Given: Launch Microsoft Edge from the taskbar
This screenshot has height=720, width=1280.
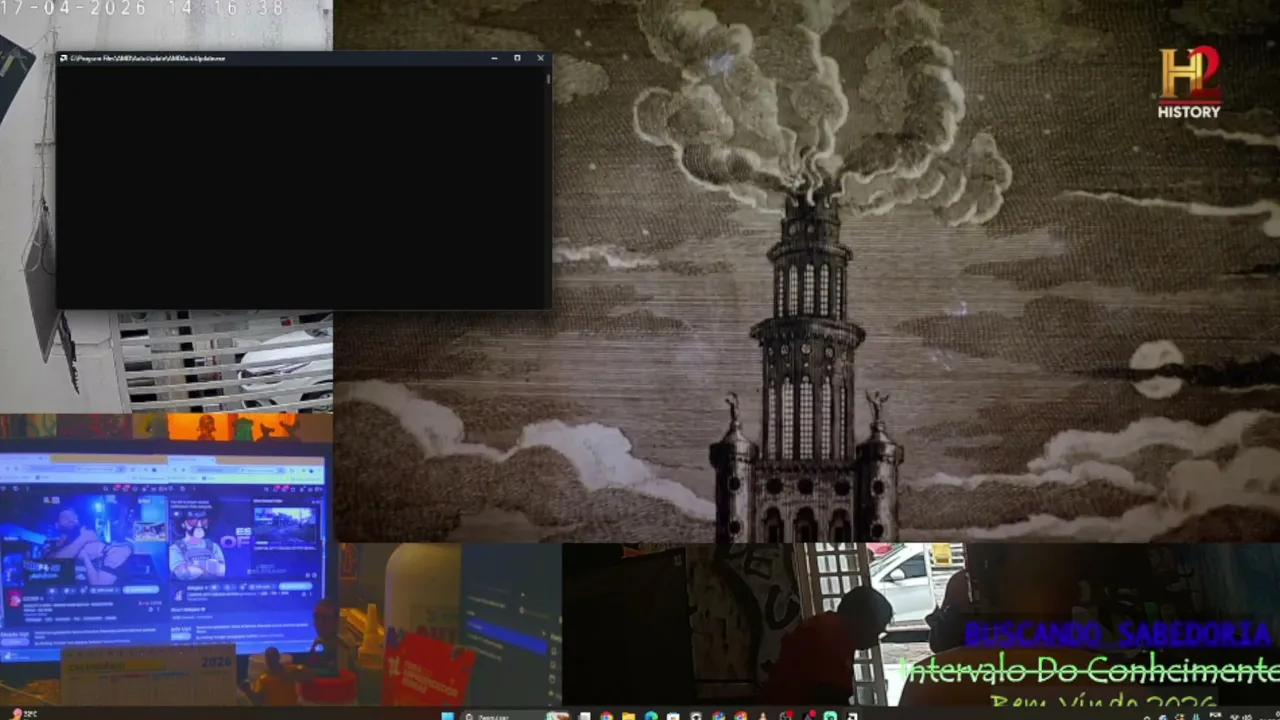Looking at the screenshot, I should (651, 715).
